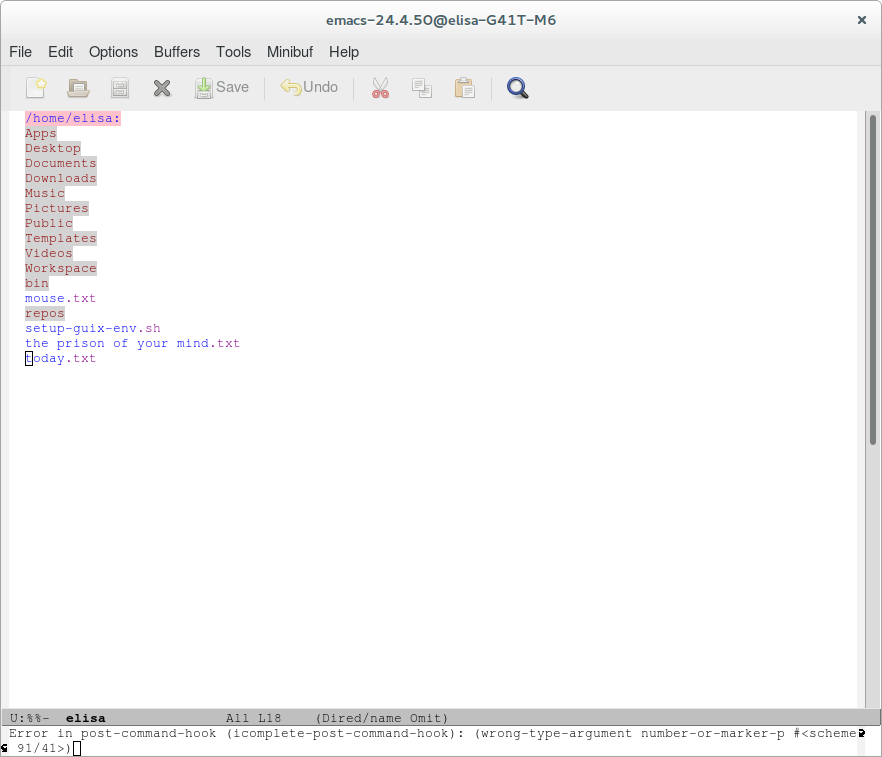Viewport: 882px width, 757px height.
Task: Open the Buffers menu
Action: 177,52
